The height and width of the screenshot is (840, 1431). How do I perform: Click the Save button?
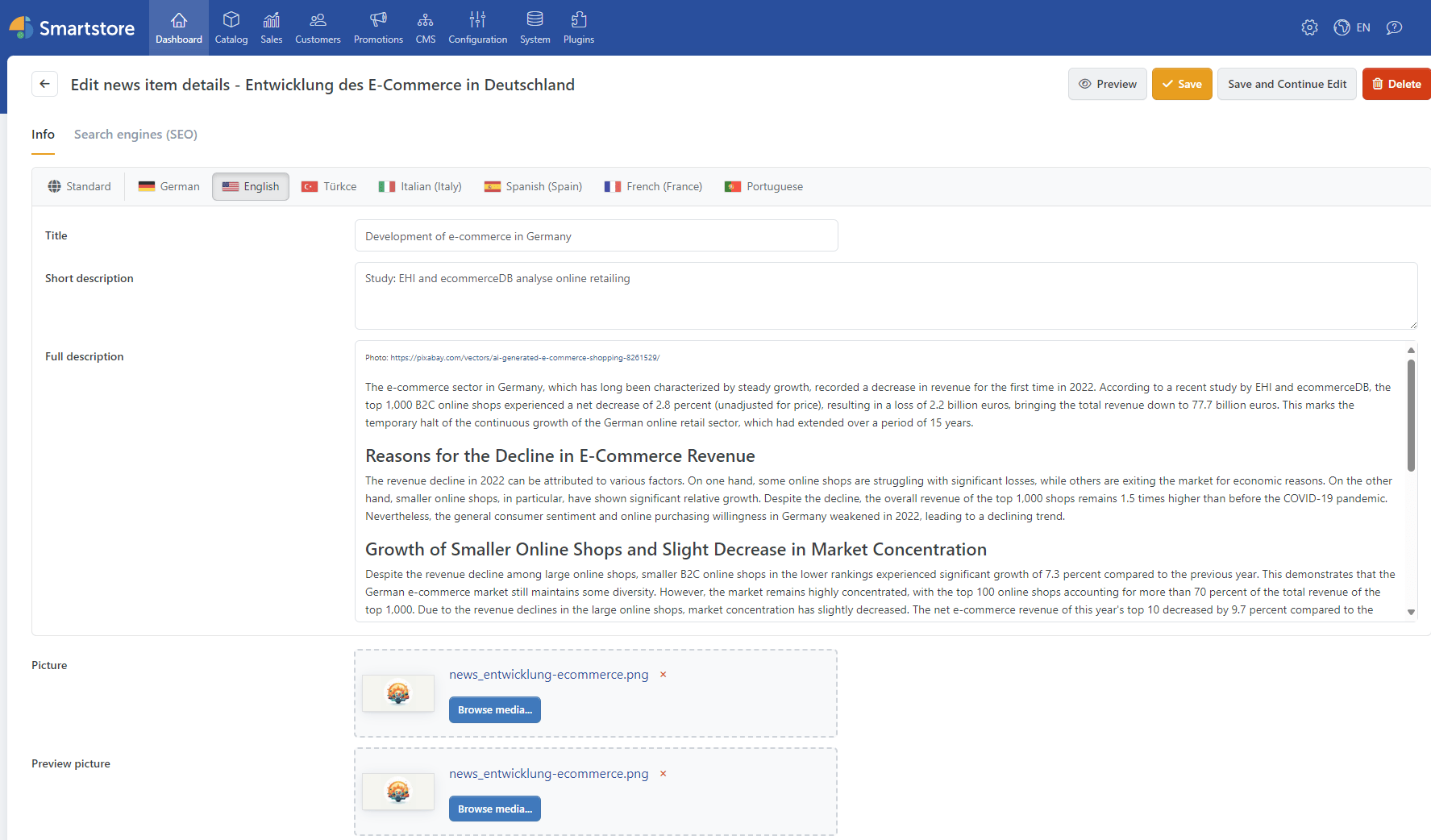click(x=1181, y=84)
